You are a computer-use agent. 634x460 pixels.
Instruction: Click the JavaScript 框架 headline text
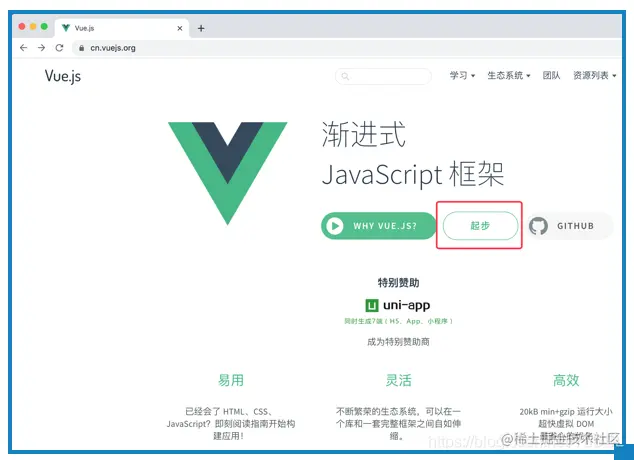coord(413,174)
